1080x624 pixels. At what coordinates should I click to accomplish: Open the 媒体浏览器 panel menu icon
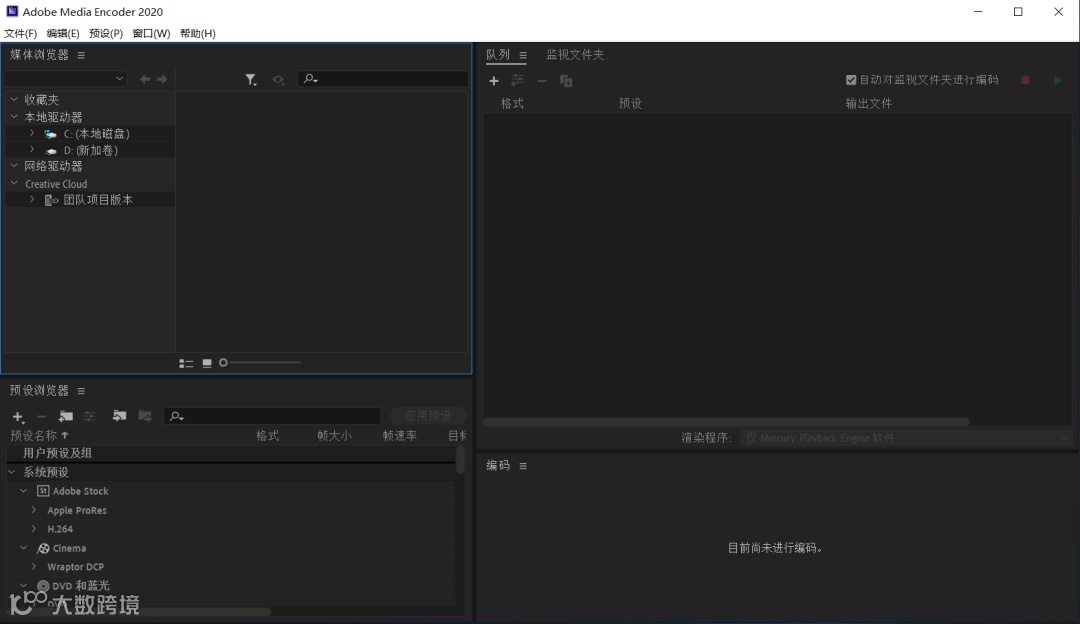(81, 55)
